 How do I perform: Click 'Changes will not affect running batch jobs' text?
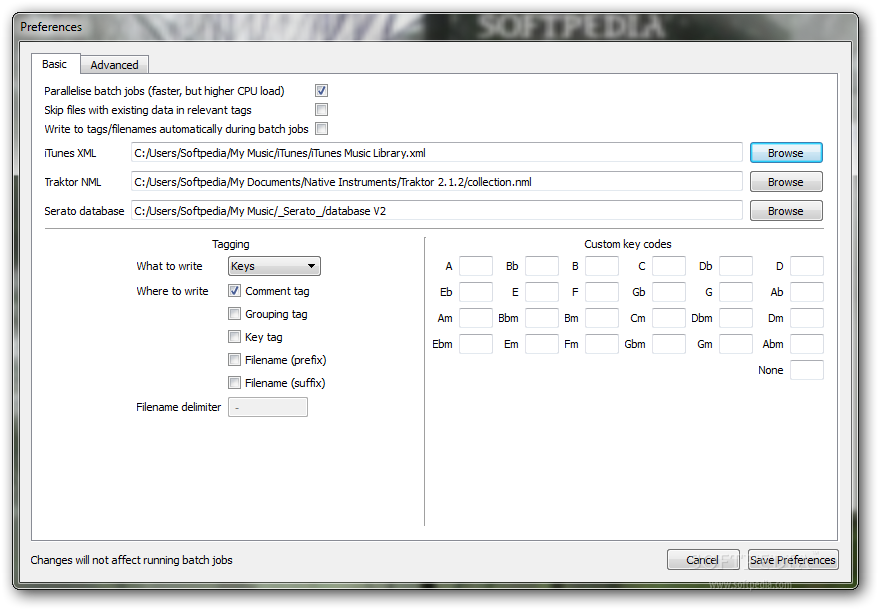tap(131, 560)
